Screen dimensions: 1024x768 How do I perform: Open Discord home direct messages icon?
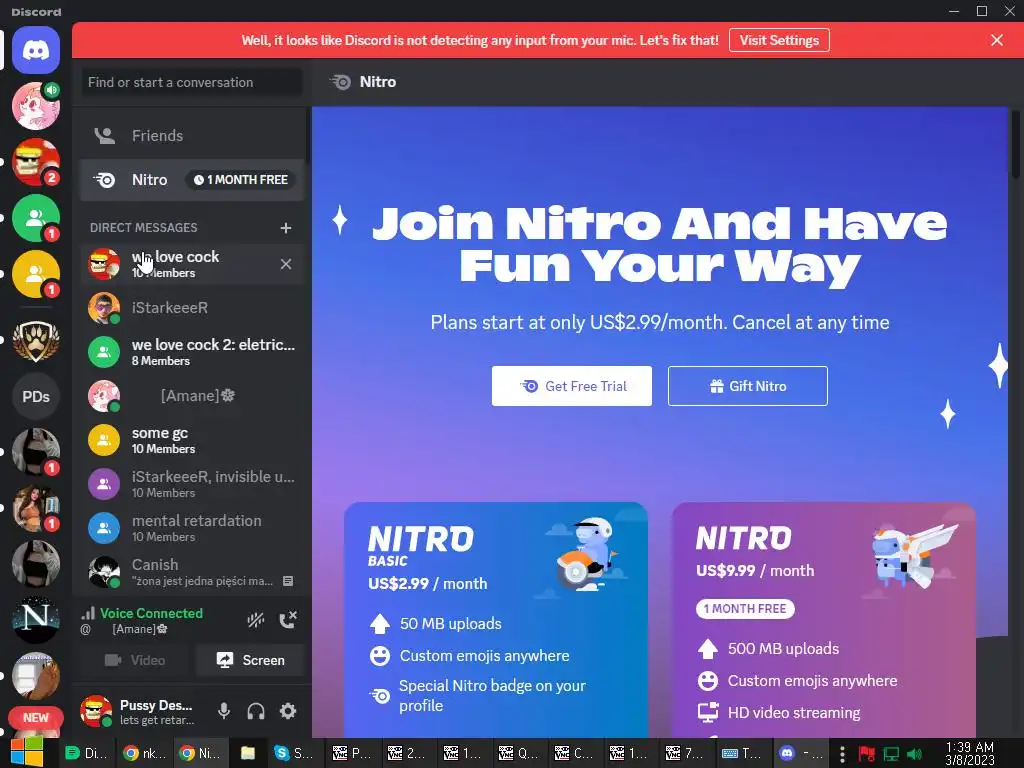click(x=36, y=50)
